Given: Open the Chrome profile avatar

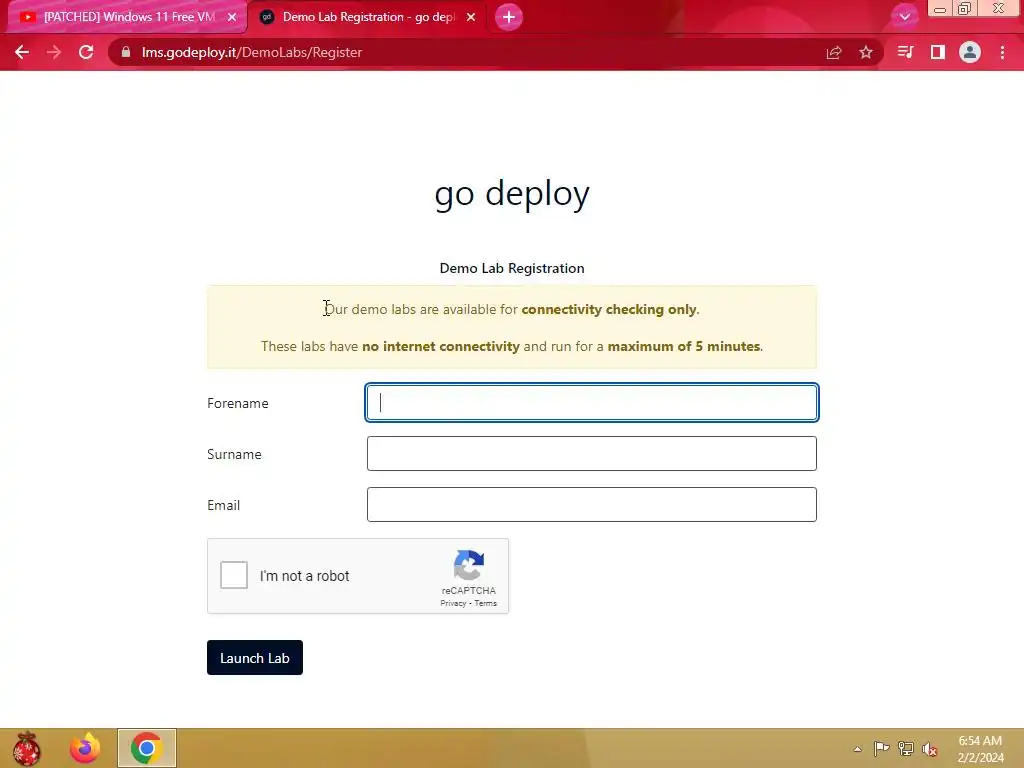Looking at the screenshot, I should pos(970,52).
